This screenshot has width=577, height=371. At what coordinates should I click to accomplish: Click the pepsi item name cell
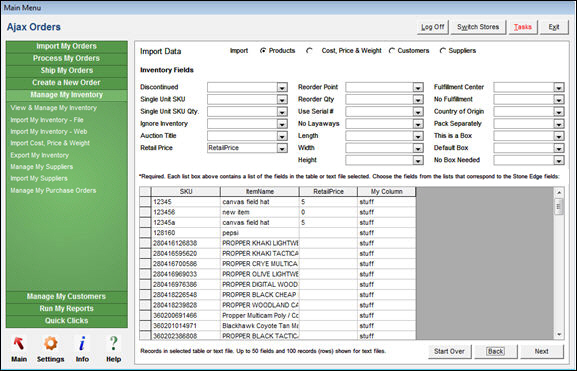click(x=260, y=233)
